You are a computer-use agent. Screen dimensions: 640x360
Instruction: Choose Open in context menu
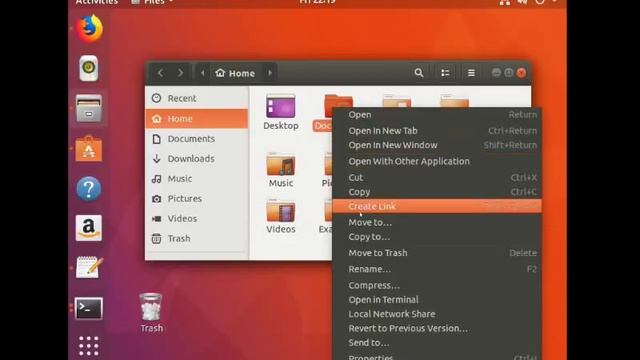437,115
